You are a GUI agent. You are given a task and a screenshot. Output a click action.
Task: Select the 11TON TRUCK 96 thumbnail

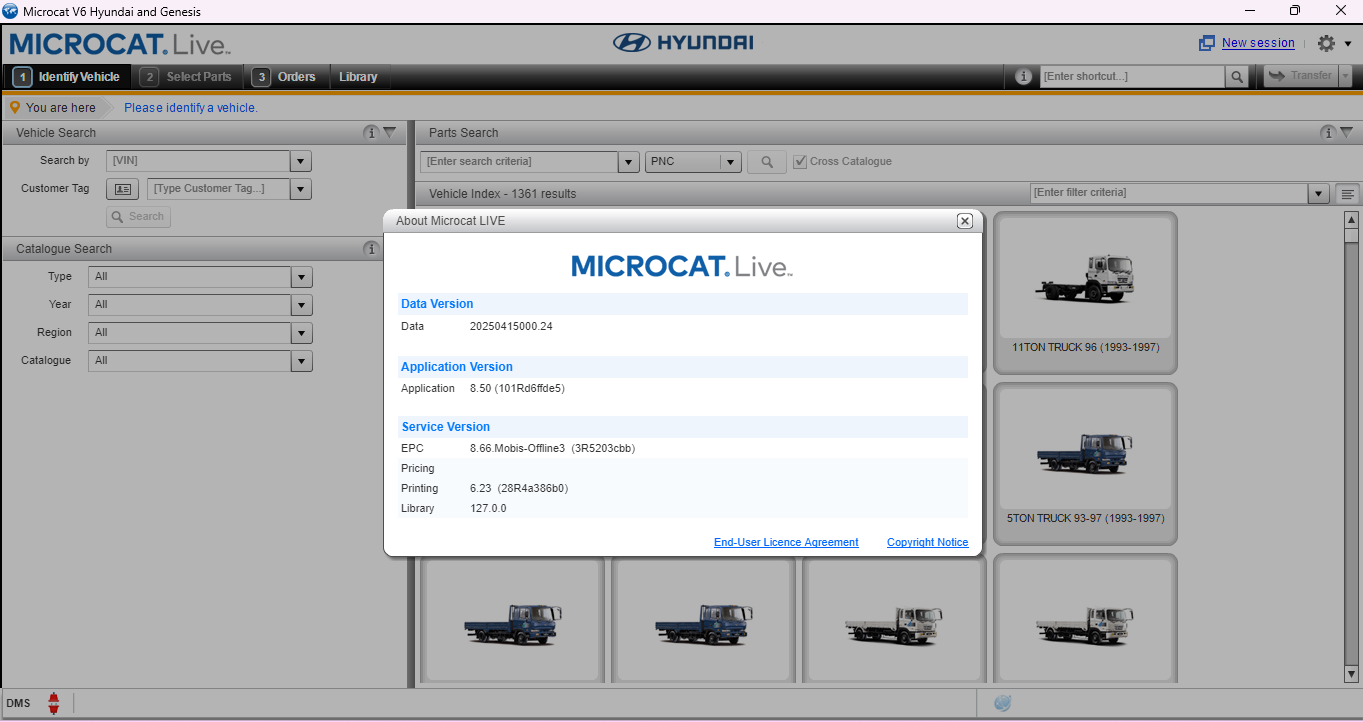coord(1085,292)
